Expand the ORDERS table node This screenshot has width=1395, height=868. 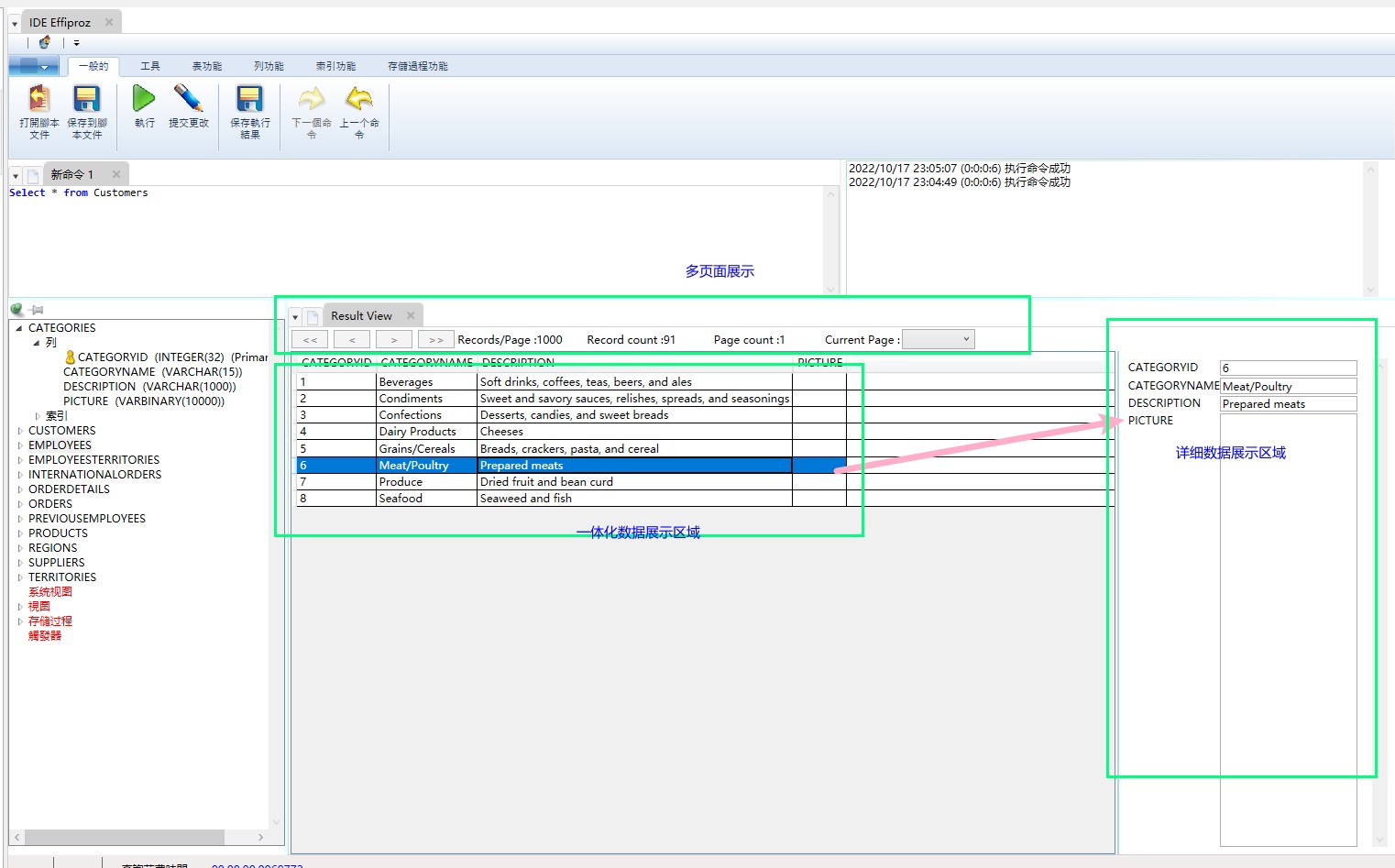(20, 504)
